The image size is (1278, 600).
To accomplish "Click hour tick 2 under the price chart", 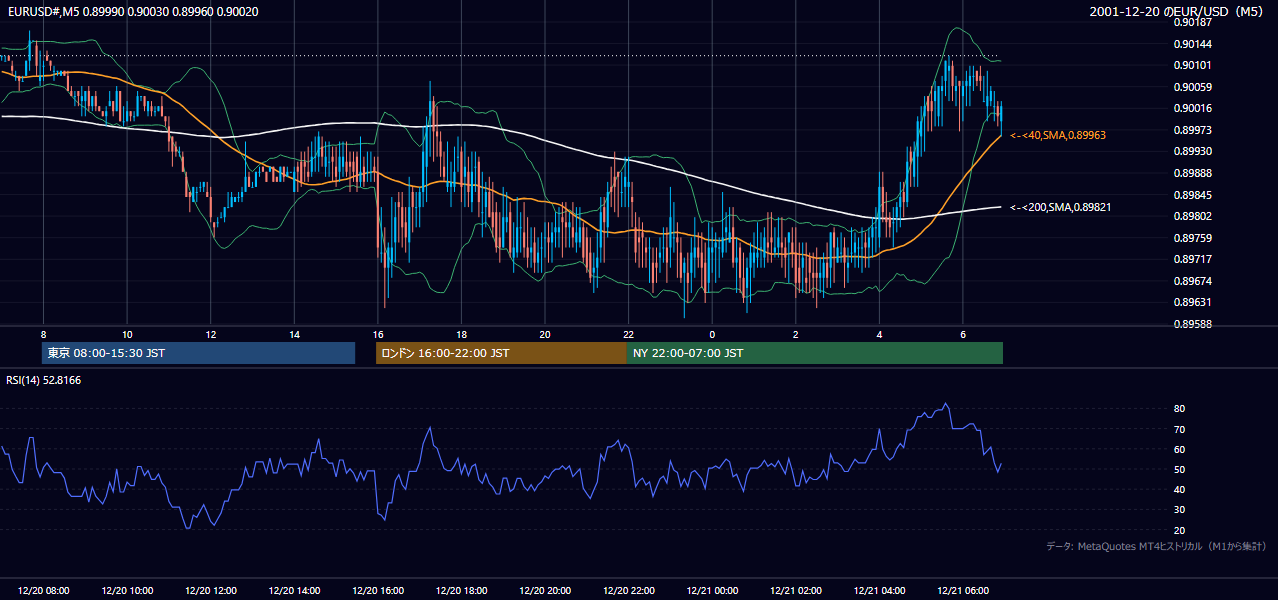I will coord(796,334).
